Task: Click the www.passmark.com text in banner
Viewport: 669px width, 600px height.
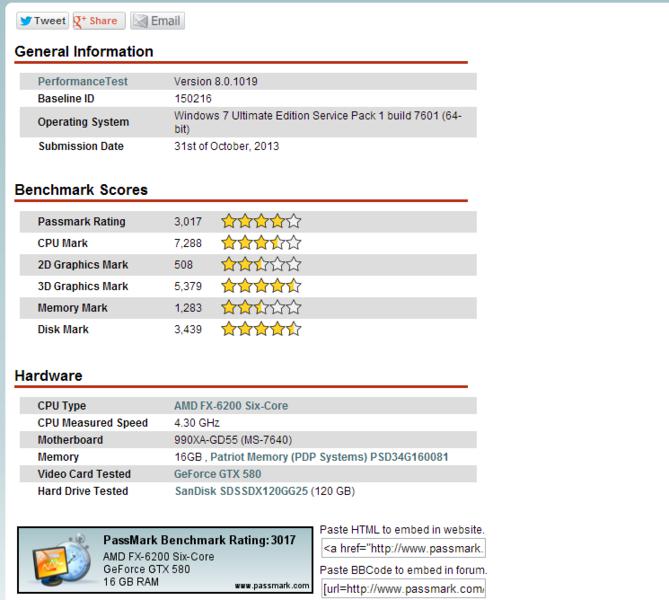Action: (272, 585)
